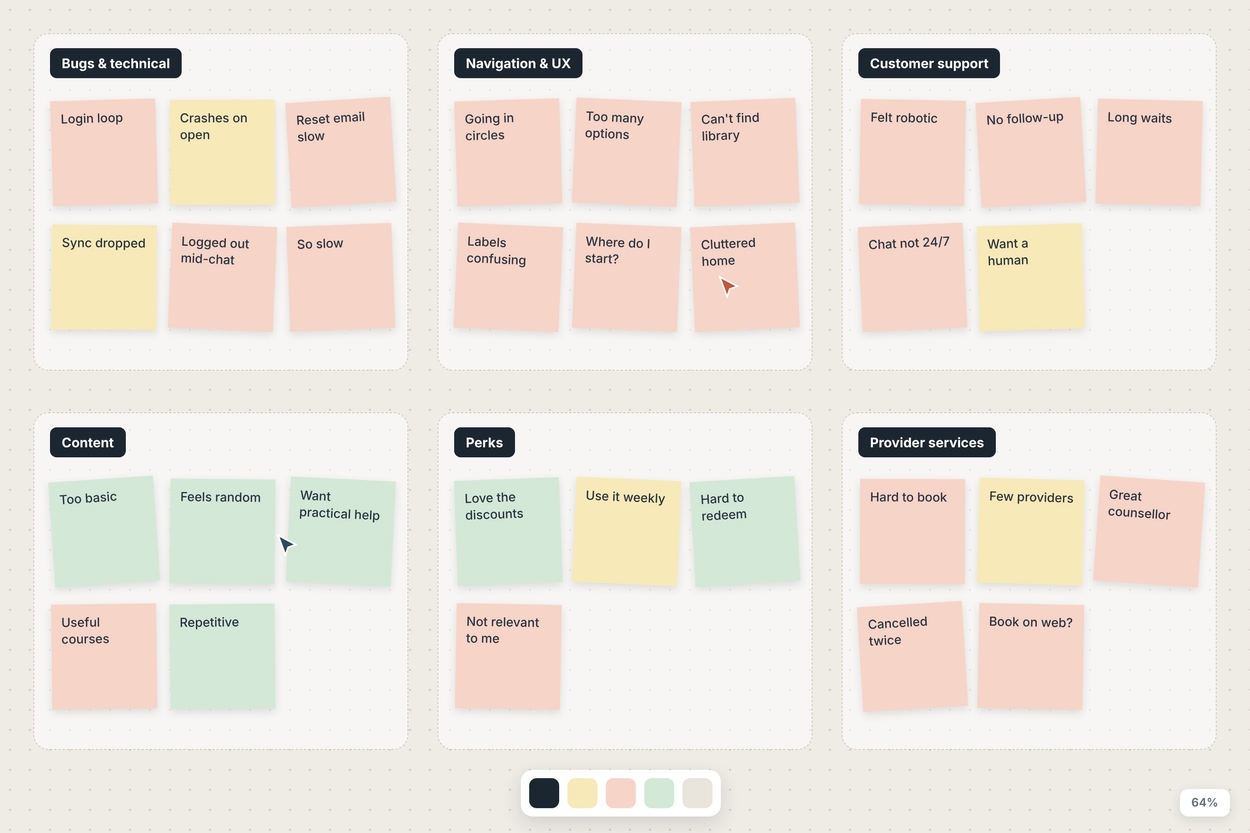Click the Great counsellor sticky note
This screenshot has height=833, width=1250.
(1149, 531)
